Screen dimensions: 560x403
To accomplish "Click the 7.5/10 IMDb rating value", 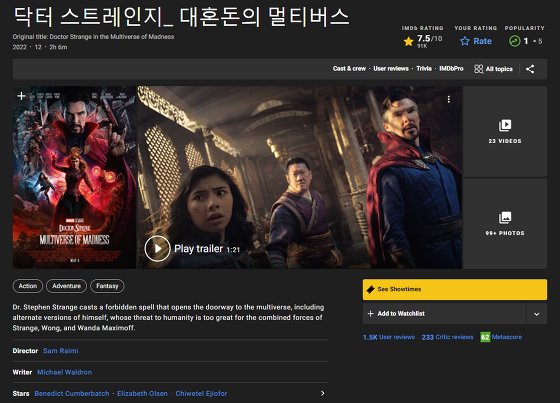I will 430,39.
